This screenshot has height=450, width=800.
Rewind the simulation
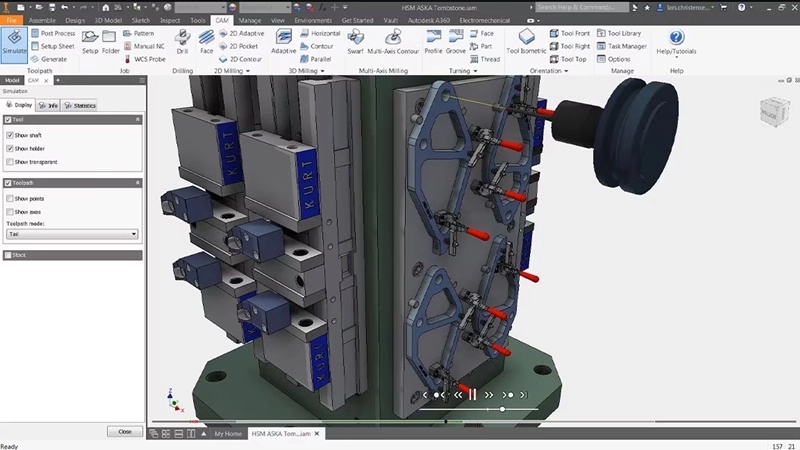(458, 395)
